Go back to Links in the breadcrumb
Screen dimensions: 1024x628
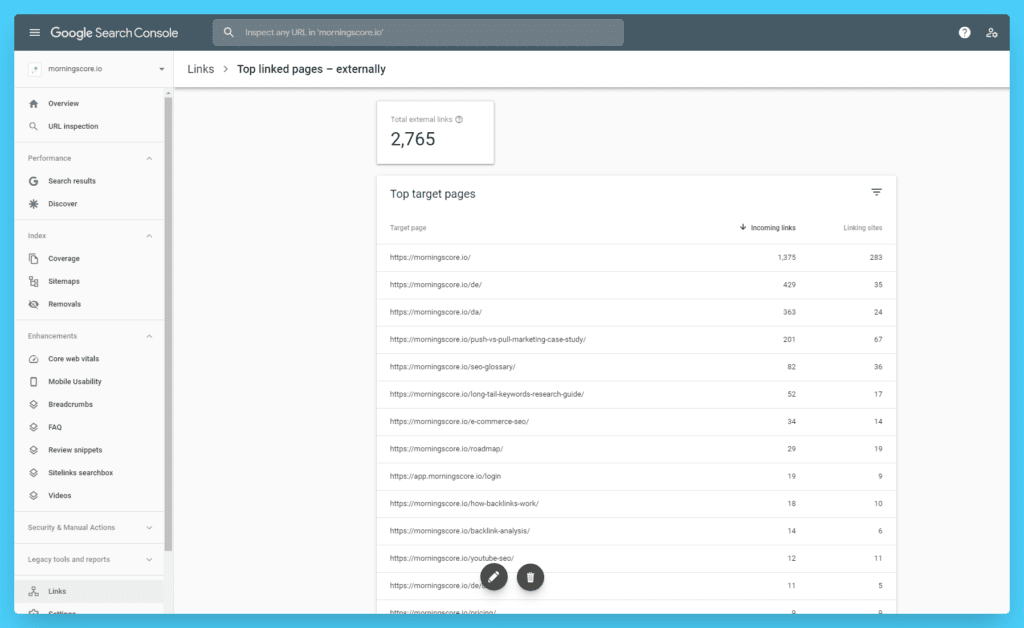tap(200, 69)
